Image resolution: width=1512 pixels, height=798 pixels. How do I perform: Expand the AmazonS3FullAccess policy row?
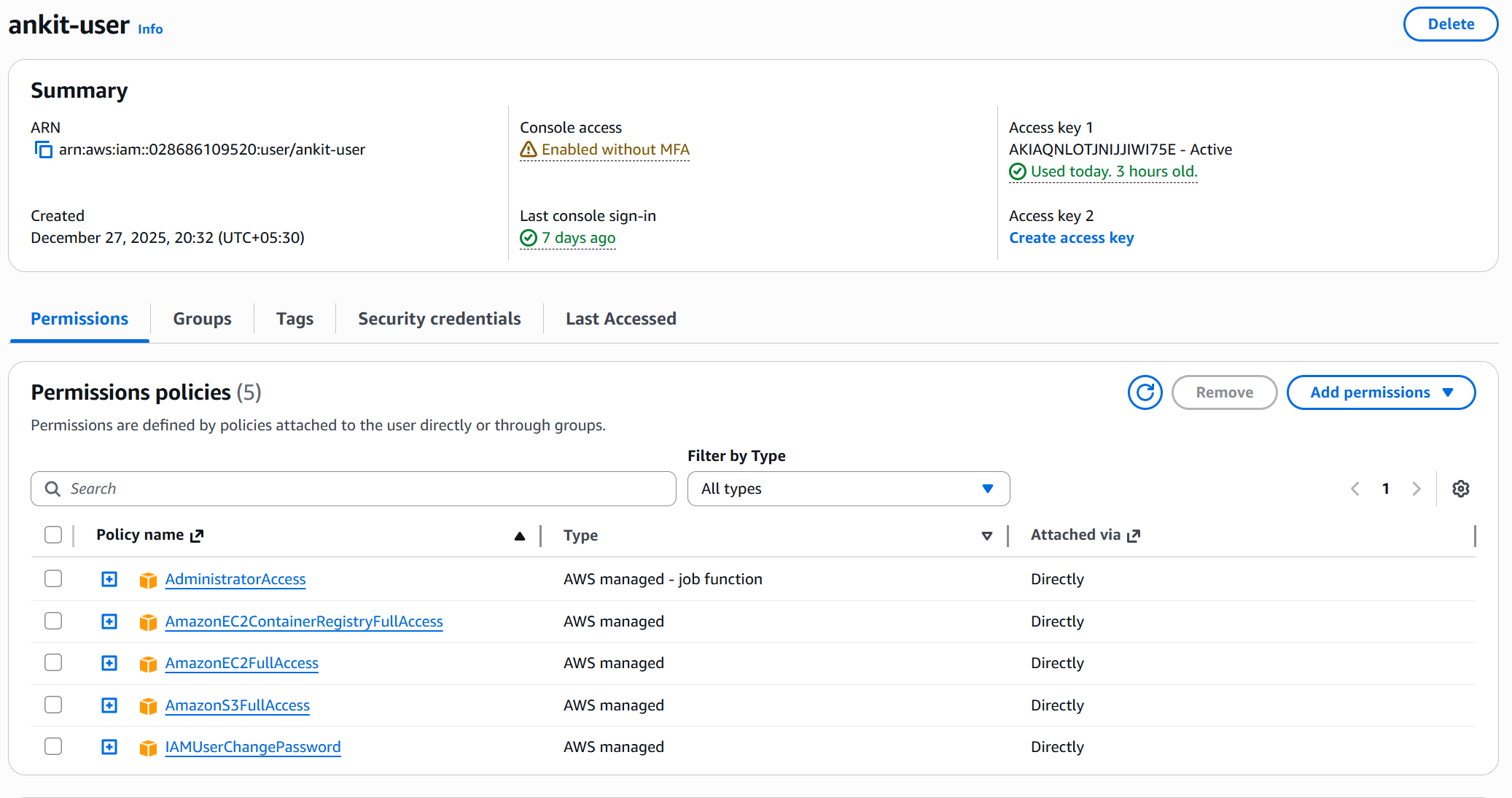click(x=109, y=705)
